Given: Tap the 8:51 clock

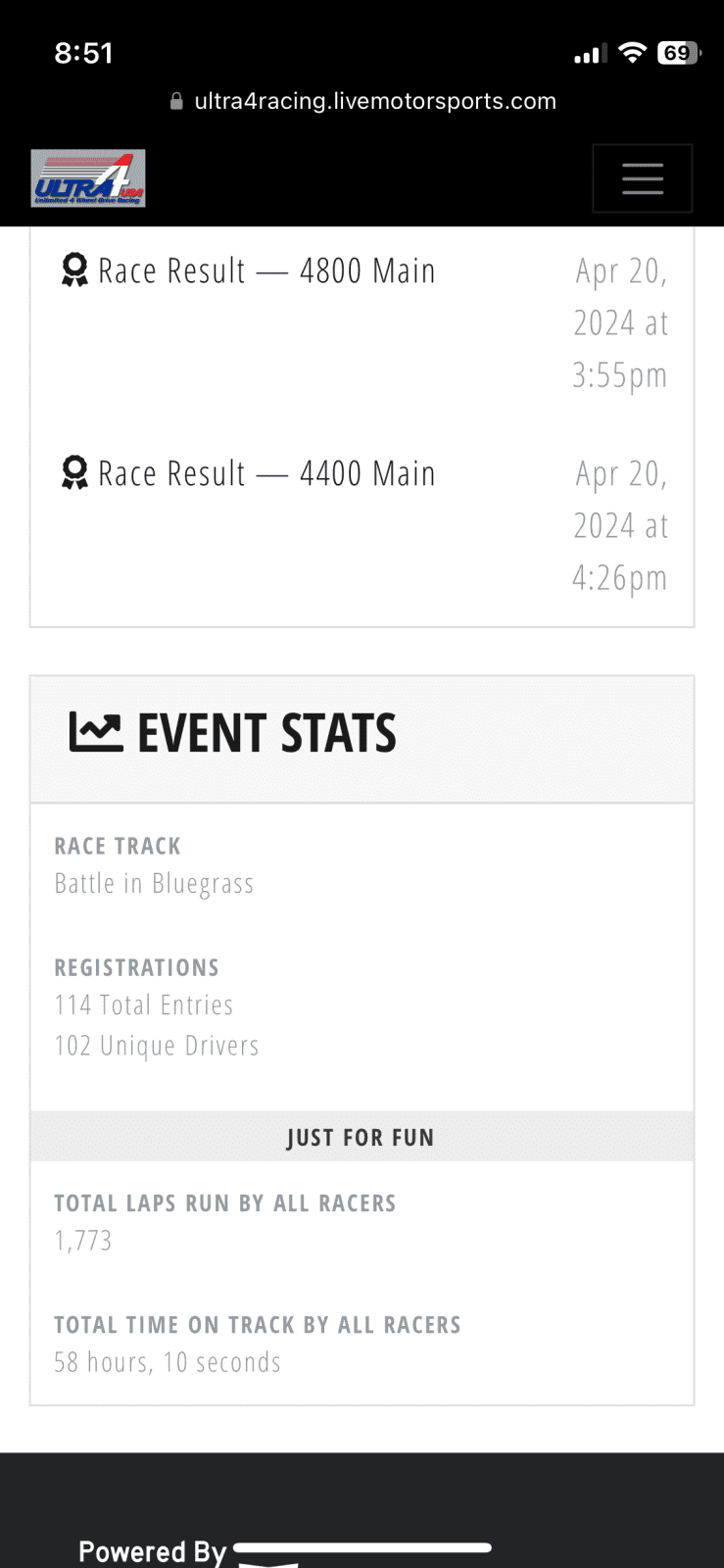Looking at the screenshot, I should pyautogui.click(x=84, y=53).
